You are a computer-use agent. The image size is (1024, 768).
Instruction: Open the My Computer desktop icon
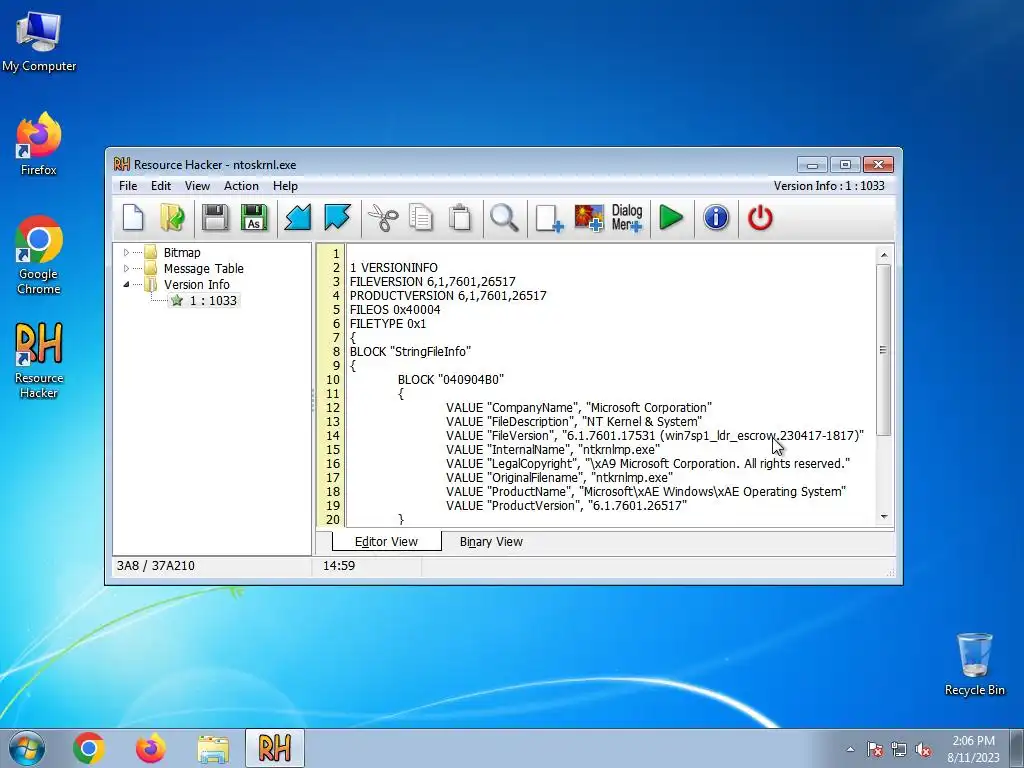(39, 41)
